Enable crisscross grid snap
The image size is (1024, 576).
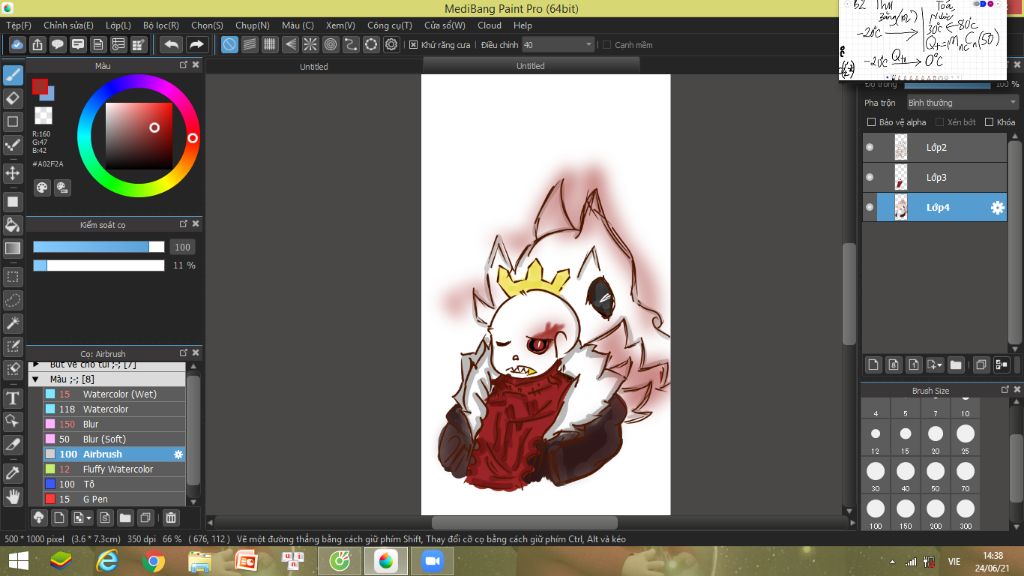click(270, 44)
